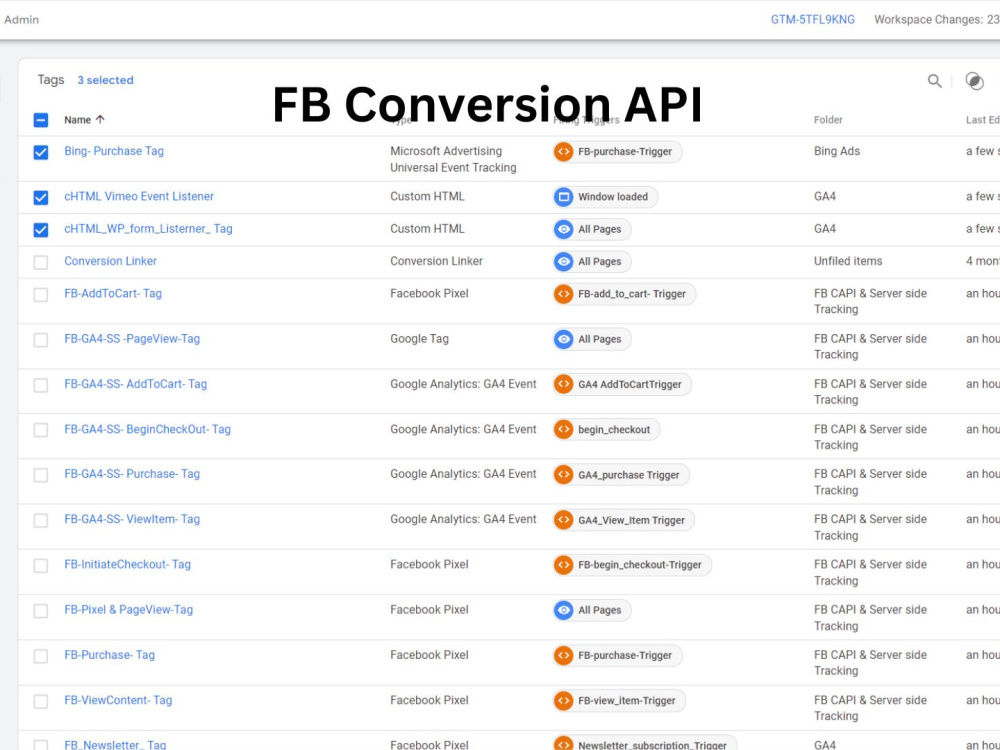Click the FB-view_item-Trigger icon
This screenshot has height=750, width=1000.
pos(563,701)
